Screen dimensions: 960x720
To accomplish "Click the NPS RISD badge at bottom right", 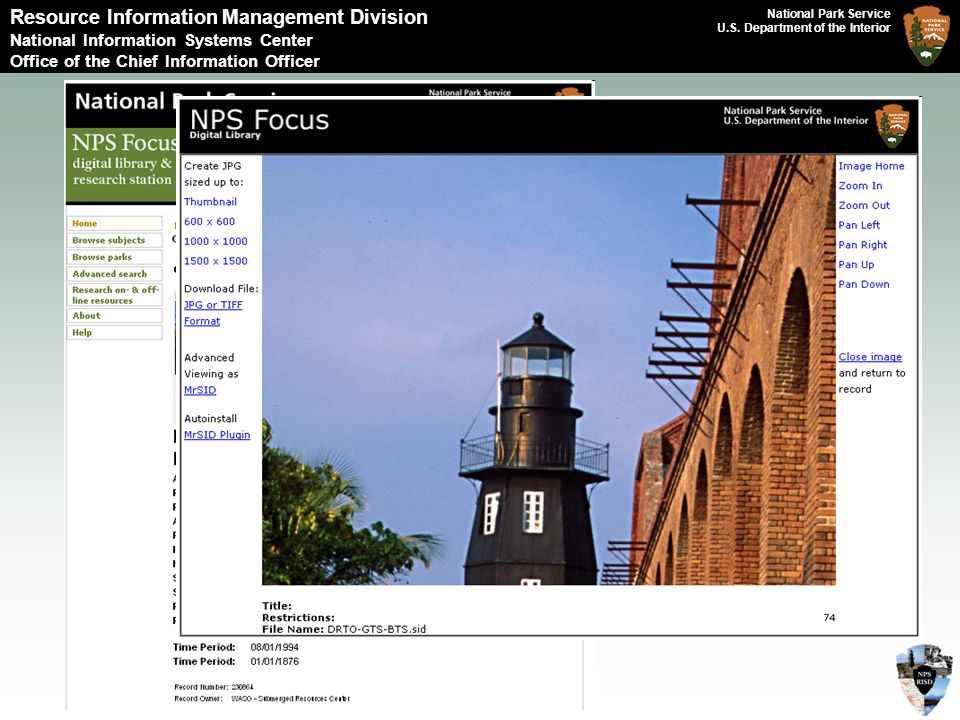I will tap(924, 678).
